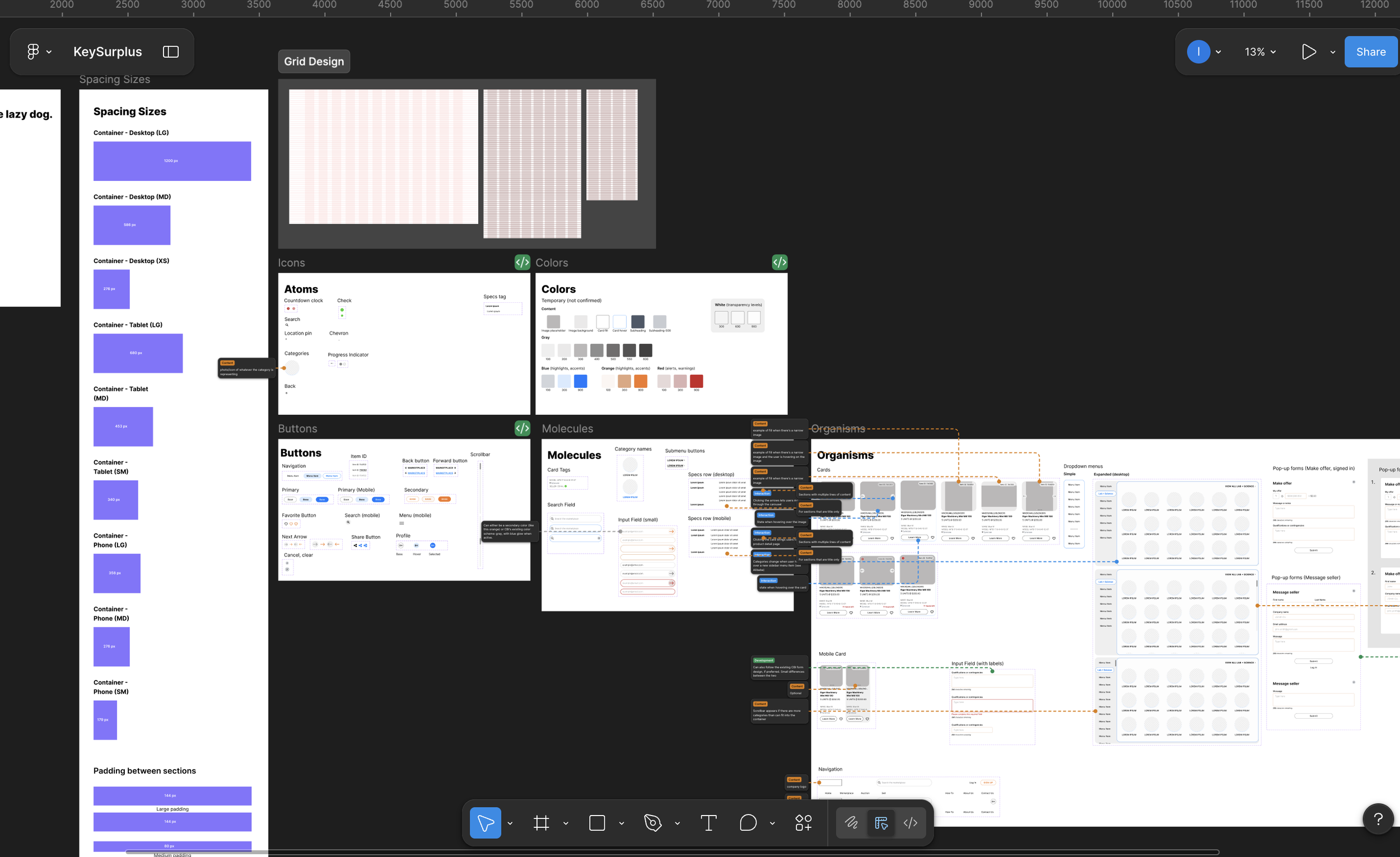The image size is (1400, 857).
Task: Open the zoom level dropdown showing 13%
Action: pyautogui.click(x=1258, y=51)
